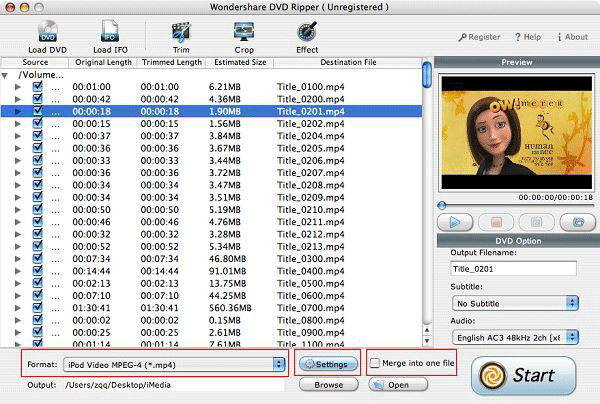600x404 pixels.
Task: Select the Title_0211.mp4 file name
Action: pyautogui.click(x=311, y=222)
